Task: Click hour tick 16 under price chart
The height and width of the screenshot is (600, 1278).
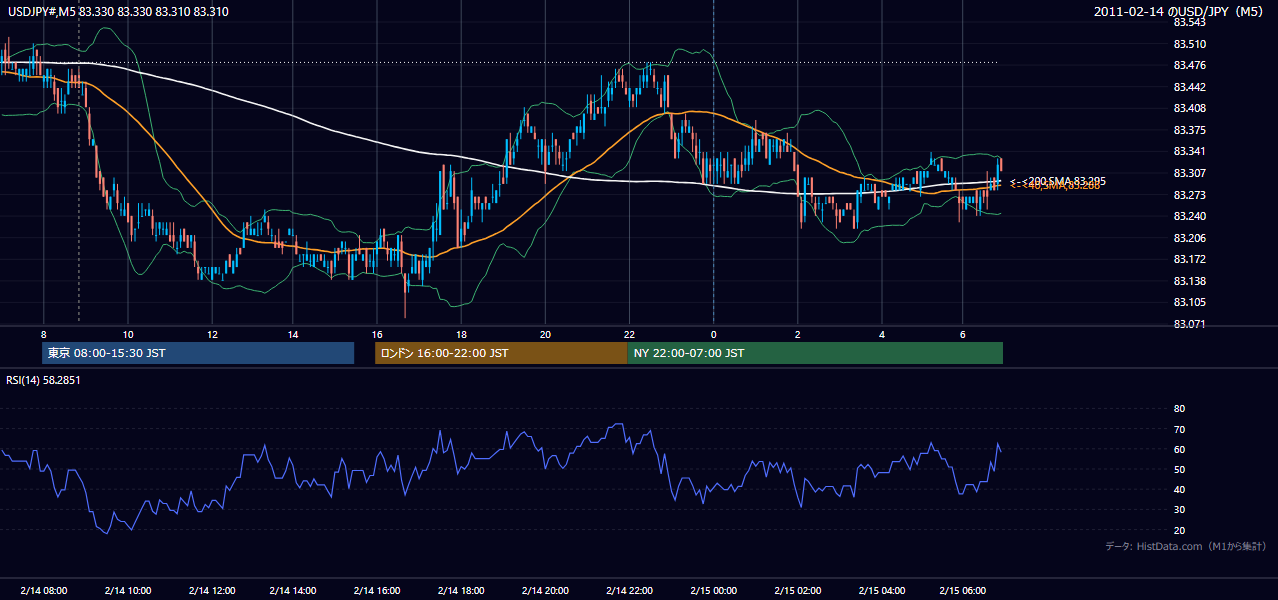Action: pyautogui.click(x=377, y=334)
